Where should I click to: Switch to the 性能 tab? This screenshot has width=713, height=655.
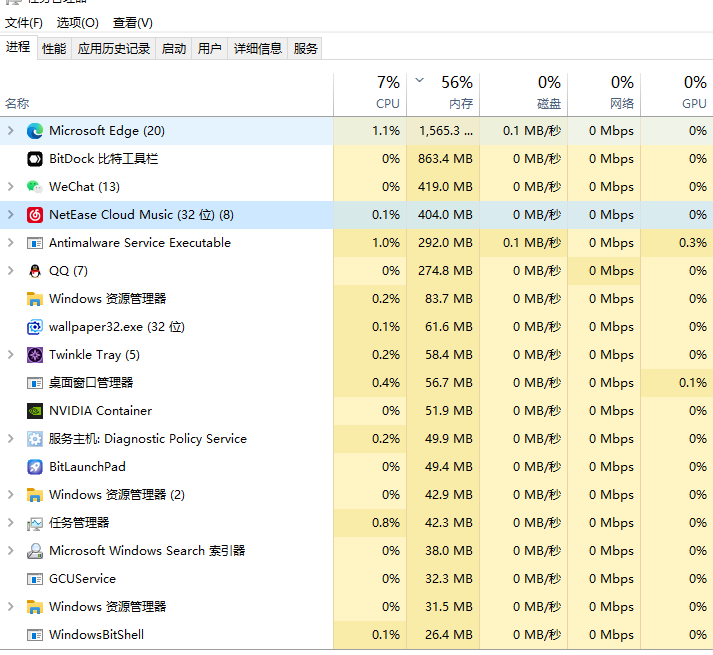pyautogui.click(x=54, y=49)
